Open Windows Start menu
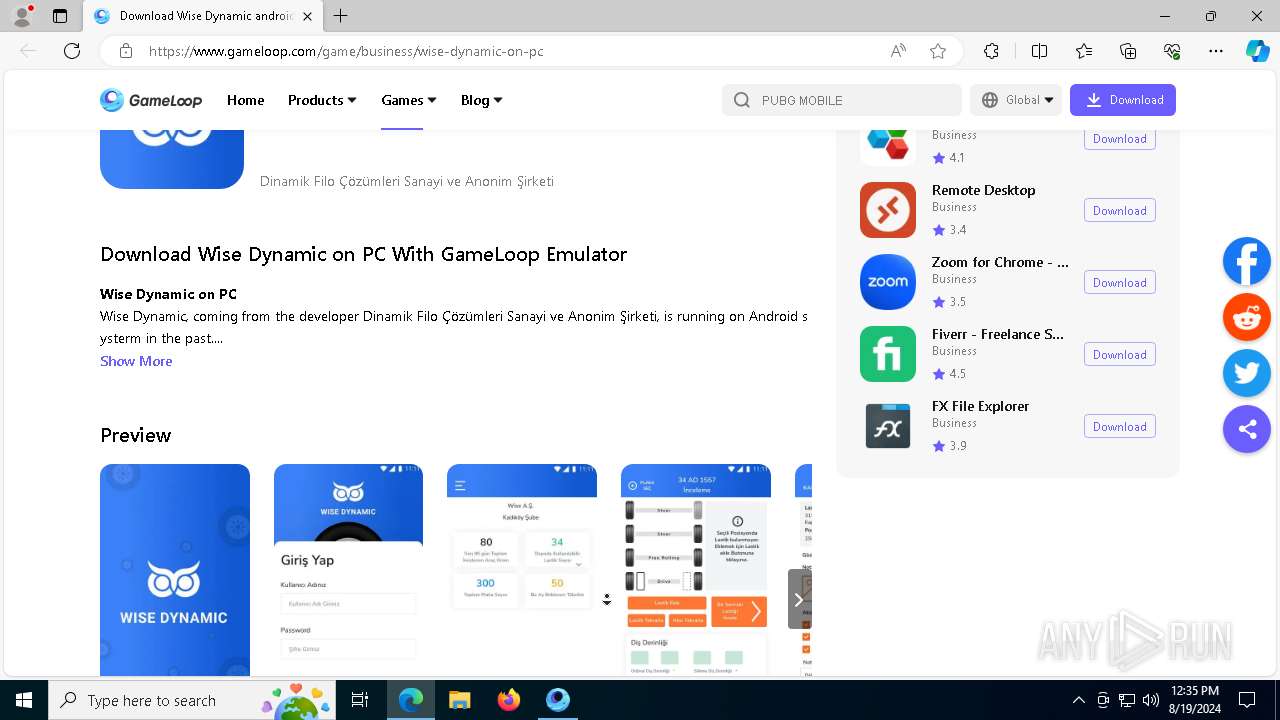The image size is (1280, 720). [24, 700]
